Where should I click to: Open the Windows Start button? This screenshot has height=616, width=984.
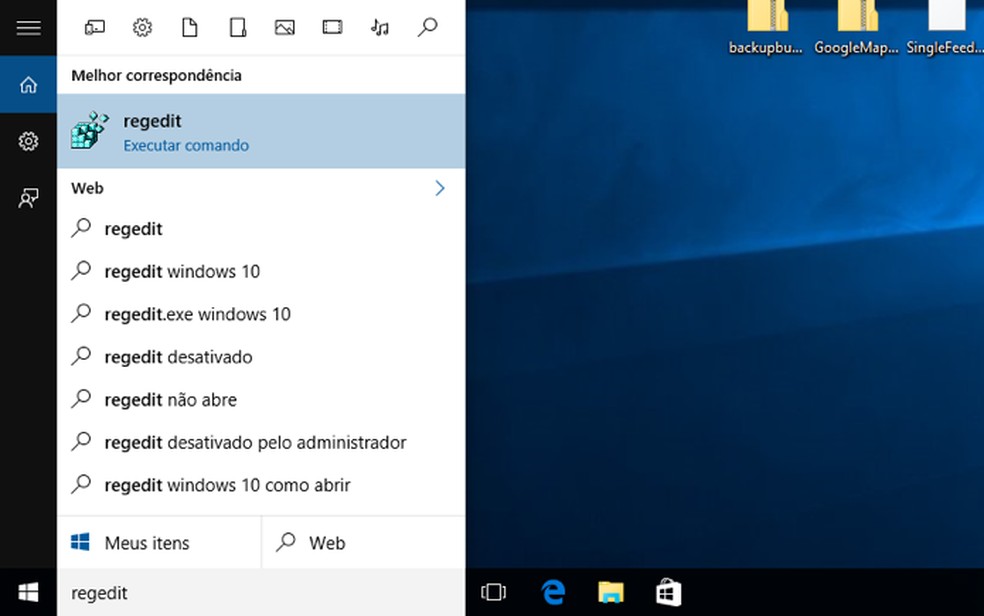(x=28, y=593)
